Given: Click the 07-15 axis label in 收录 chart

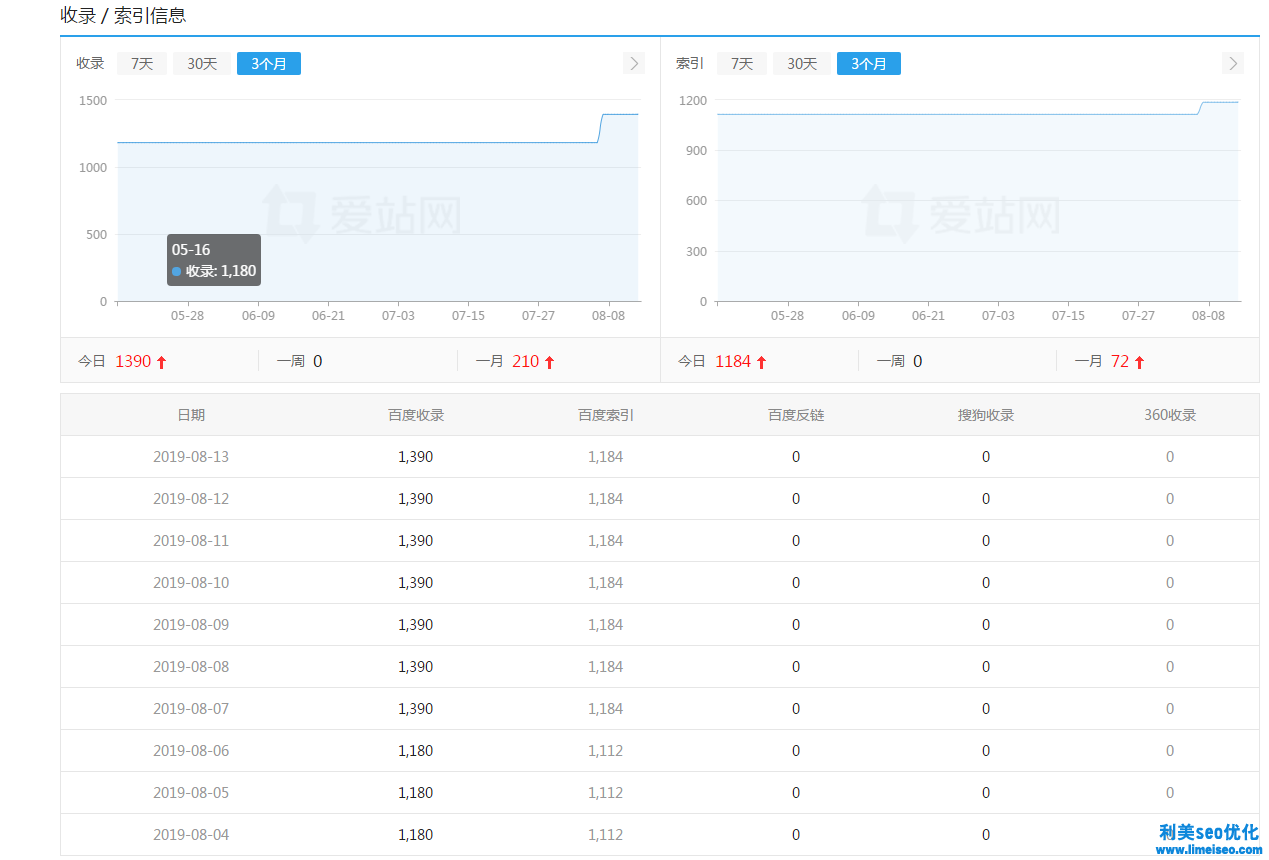Looking at the screenshot, I should tap(468, 316).
